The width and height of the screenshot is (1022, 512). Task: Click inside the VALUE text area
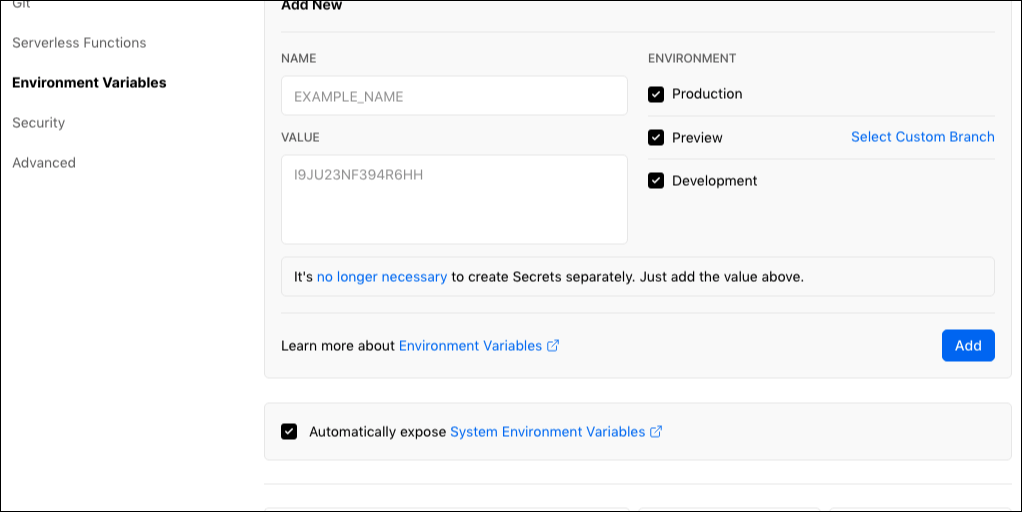pyautogui.click(x=454, y=199)
